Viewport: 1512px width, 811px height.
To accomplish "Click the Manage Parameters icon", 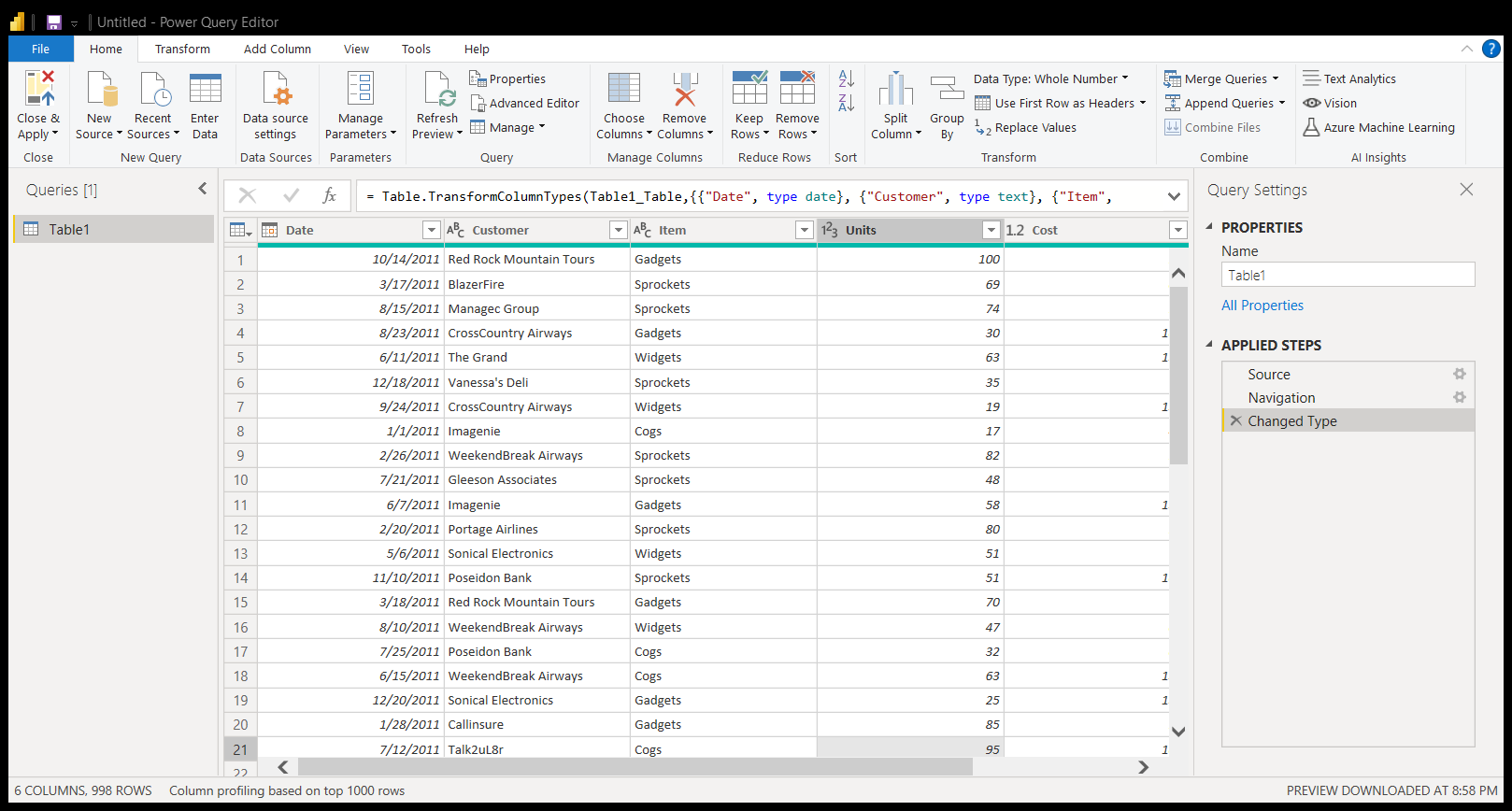I will (361, 88).
